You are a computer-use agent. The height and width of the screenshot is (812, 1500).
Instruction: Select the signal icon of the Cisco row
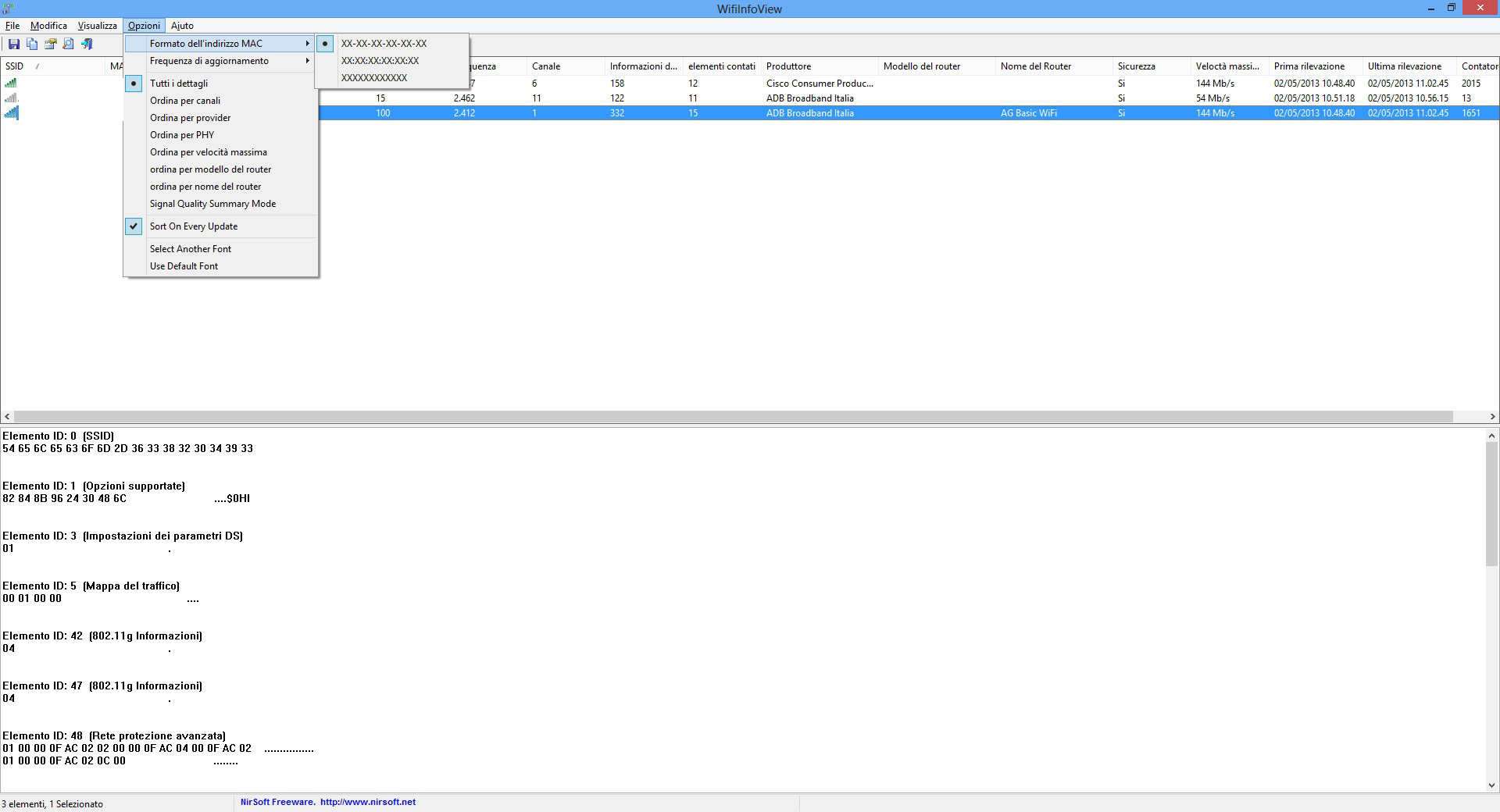tap(11, 83)
